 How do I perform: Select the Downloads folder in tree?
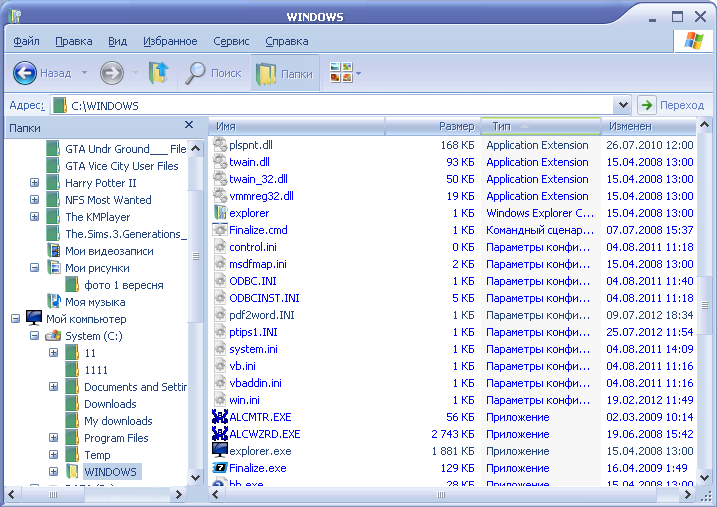pyautogui.click(x=110, y=404)
